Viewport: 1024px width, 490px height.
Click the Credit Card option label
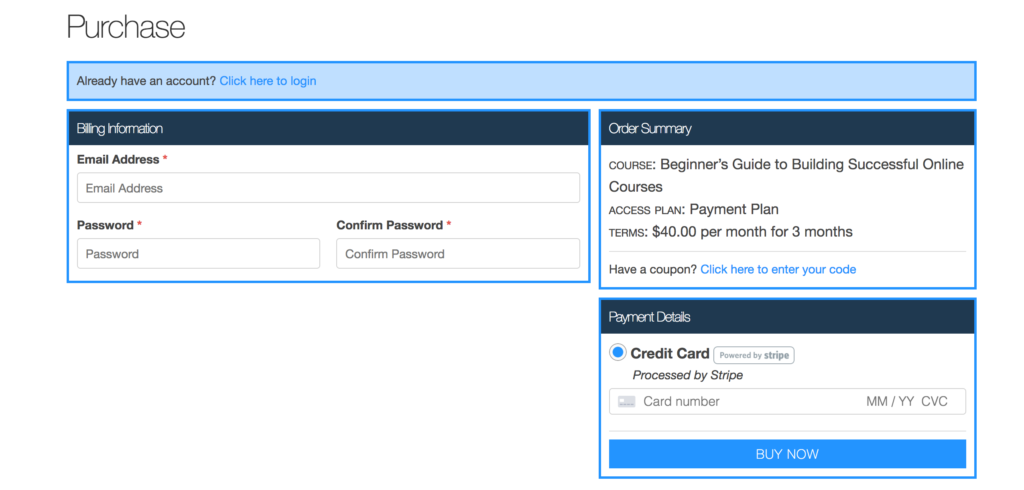click(x=669, y=353)
